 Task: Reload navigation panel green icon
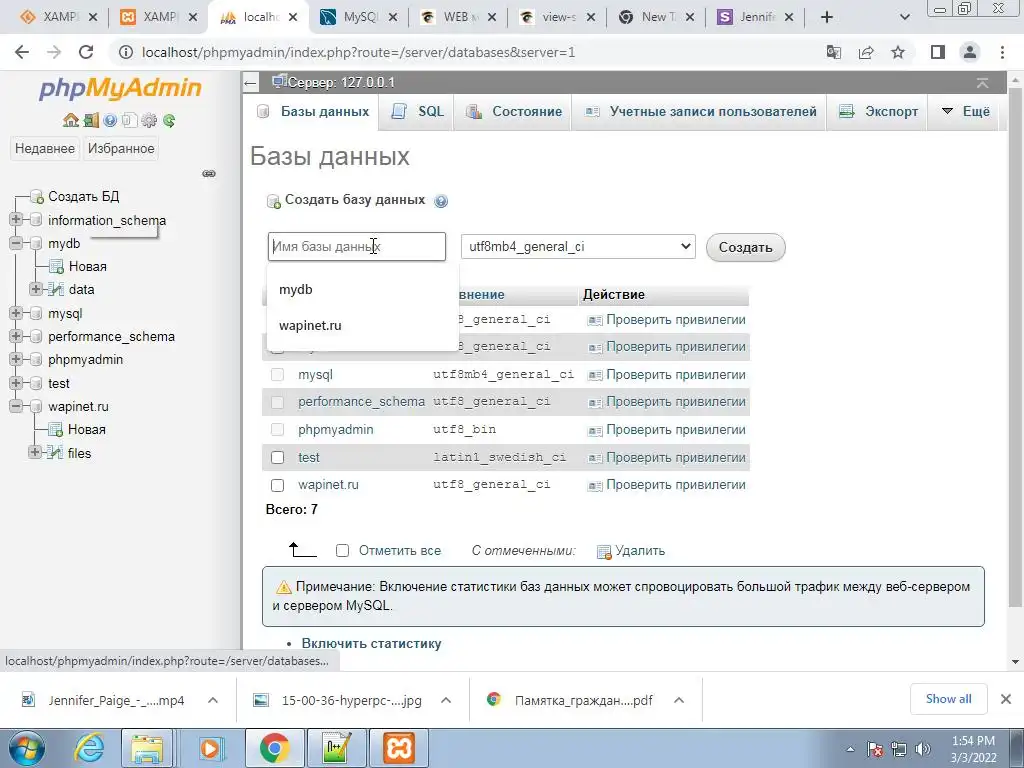tap(169, 120)
